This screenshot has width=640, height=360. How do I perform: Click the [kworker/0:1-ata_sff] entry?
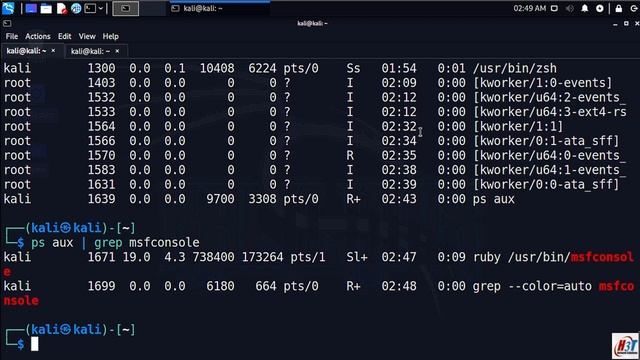546,141
